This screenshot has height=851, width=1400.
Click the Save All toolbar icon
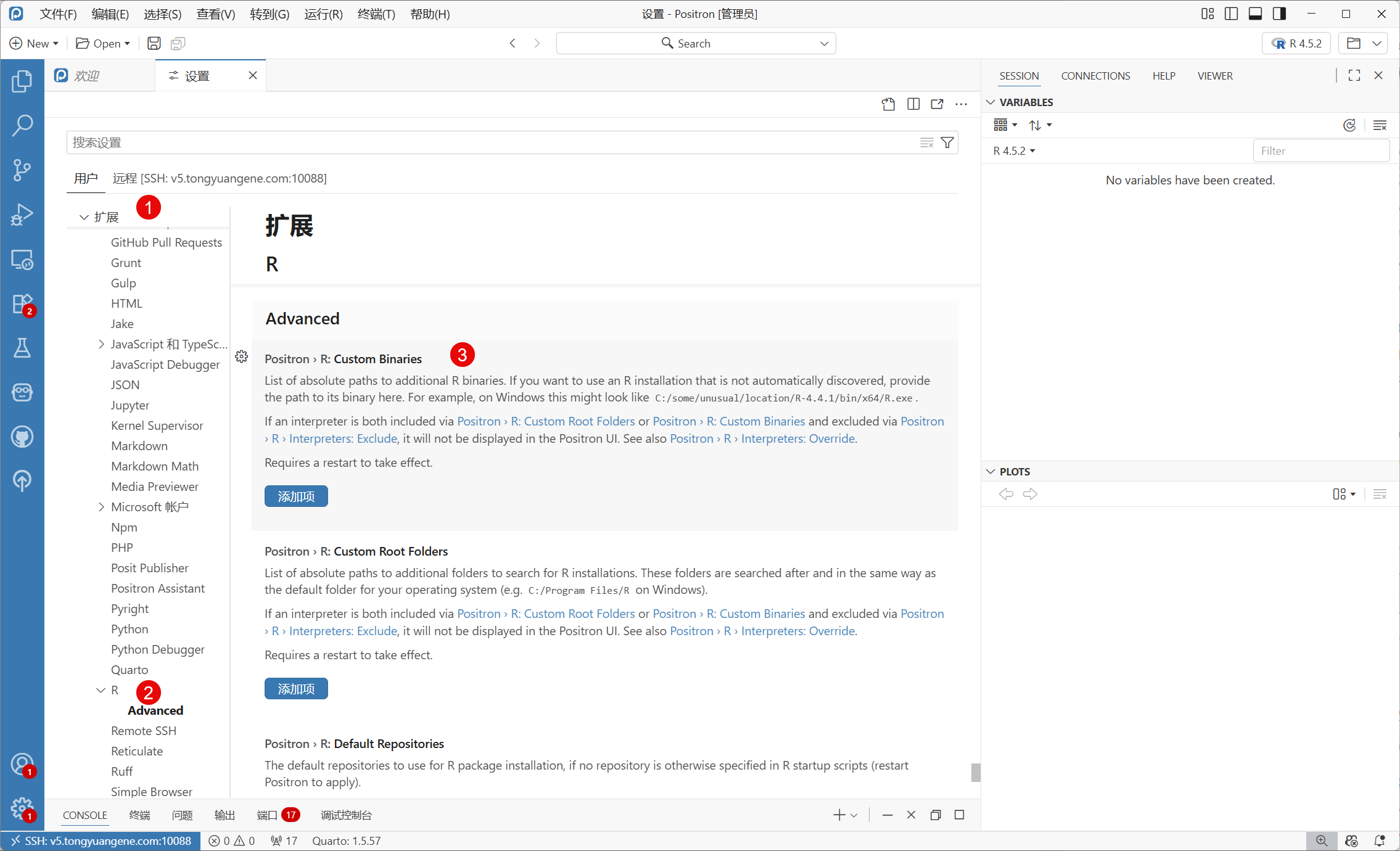[178, 43]
